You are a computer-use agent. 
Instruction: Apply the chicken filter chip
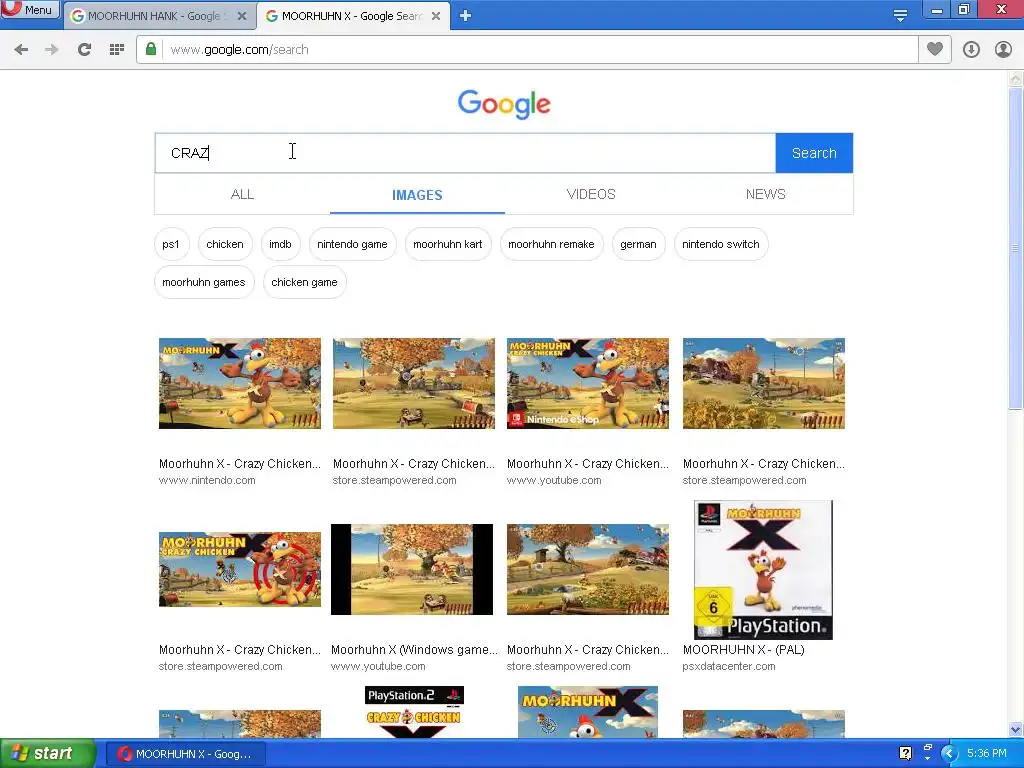coord(225,244)
